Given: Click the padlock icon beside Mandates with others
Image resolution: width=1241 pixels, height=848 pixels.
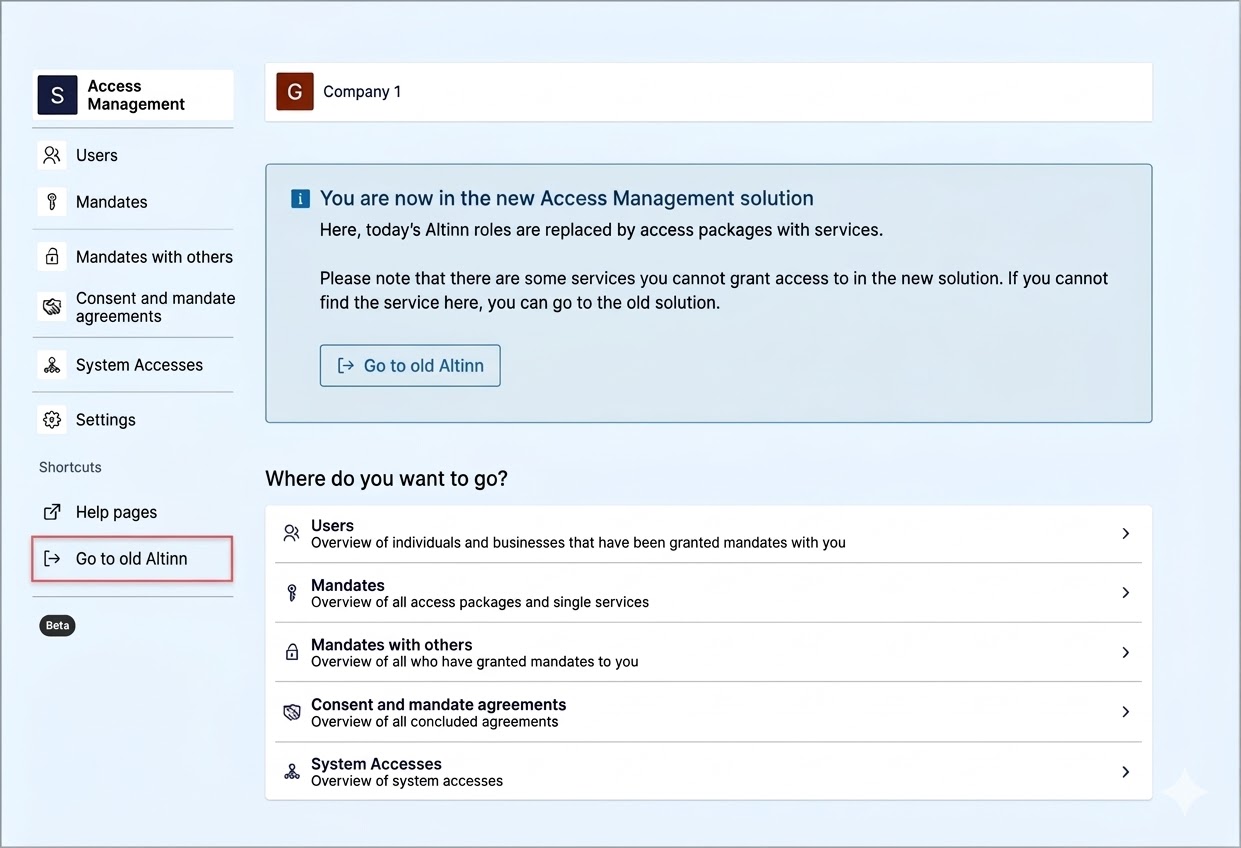Looking at the screenshot, I should point(52,257).
